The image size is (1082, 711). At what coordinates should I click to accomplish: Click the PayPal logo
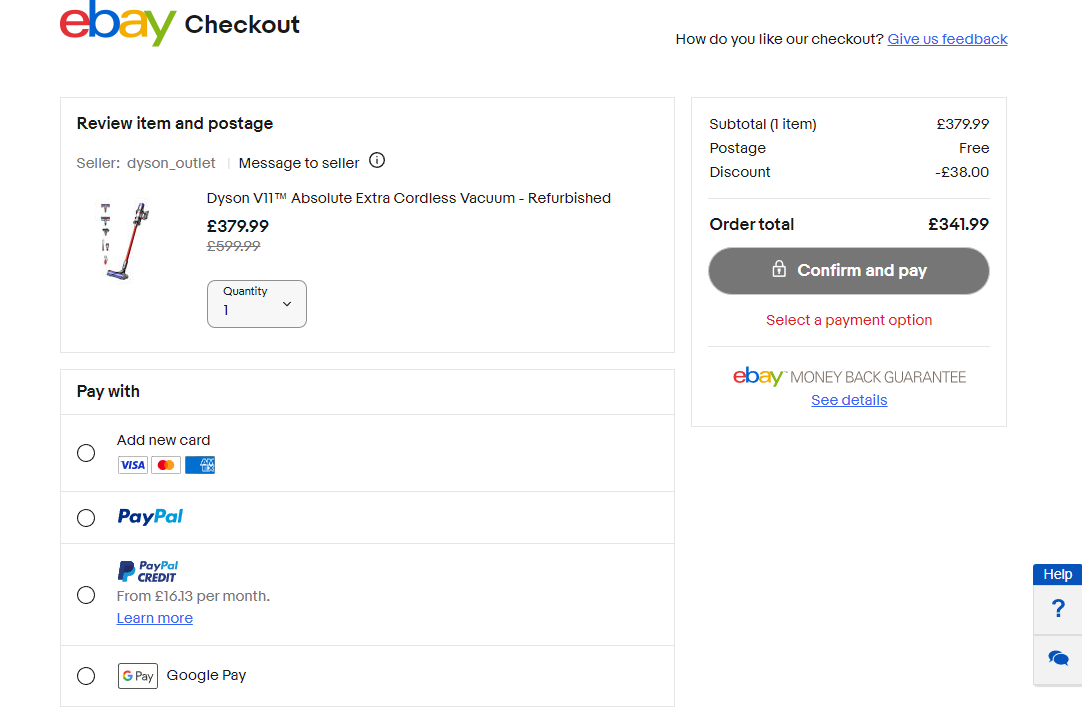click(x=149, y=517)
